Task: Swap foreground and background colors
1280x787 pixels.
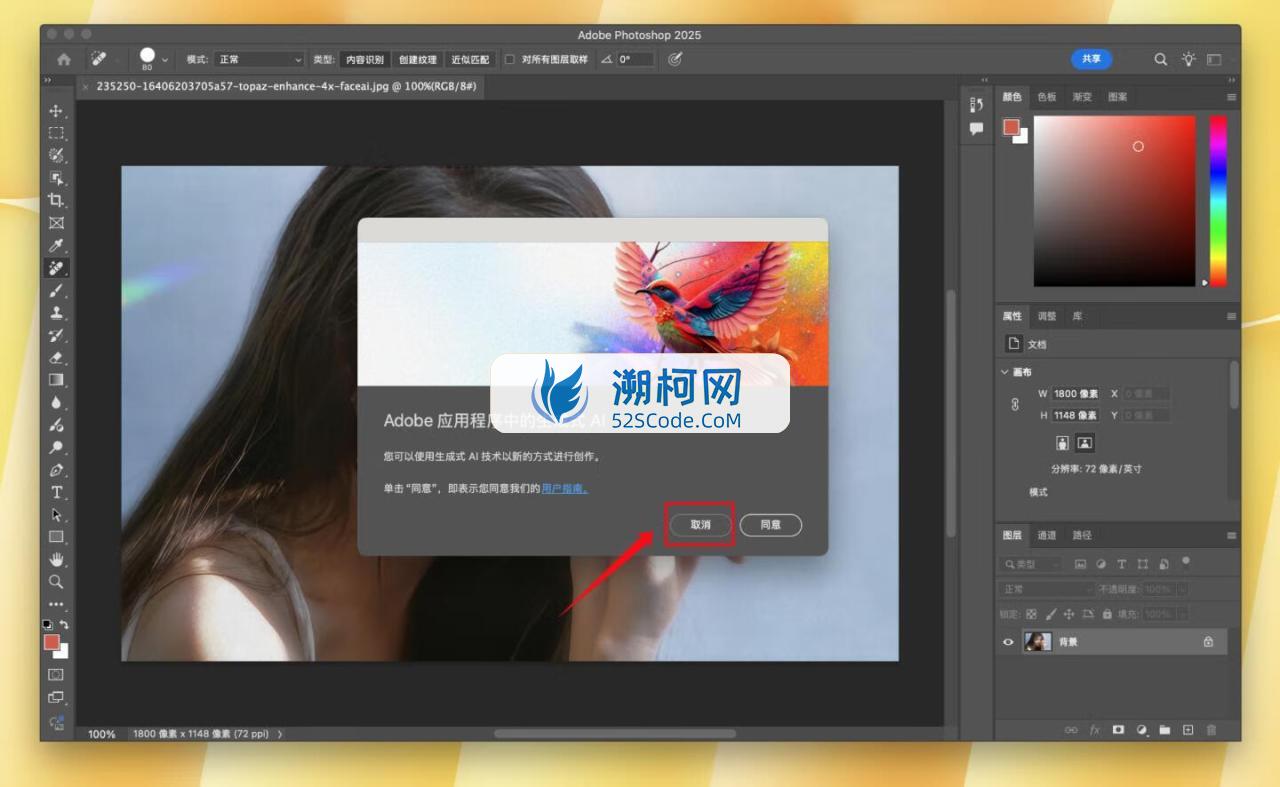Action: (x=65, y=624)
